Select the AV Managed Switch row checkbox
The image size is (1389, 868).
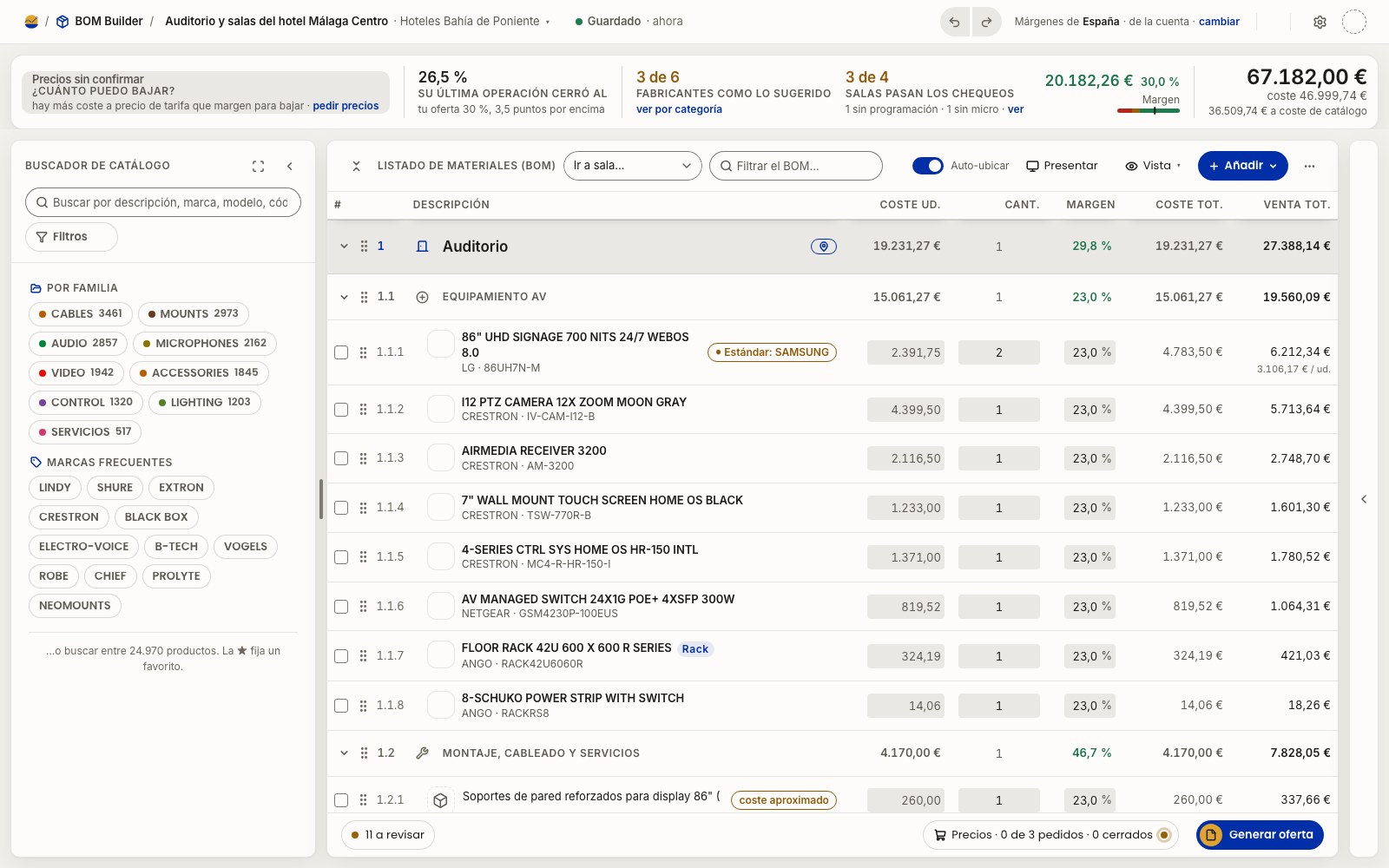click(341, 607)
